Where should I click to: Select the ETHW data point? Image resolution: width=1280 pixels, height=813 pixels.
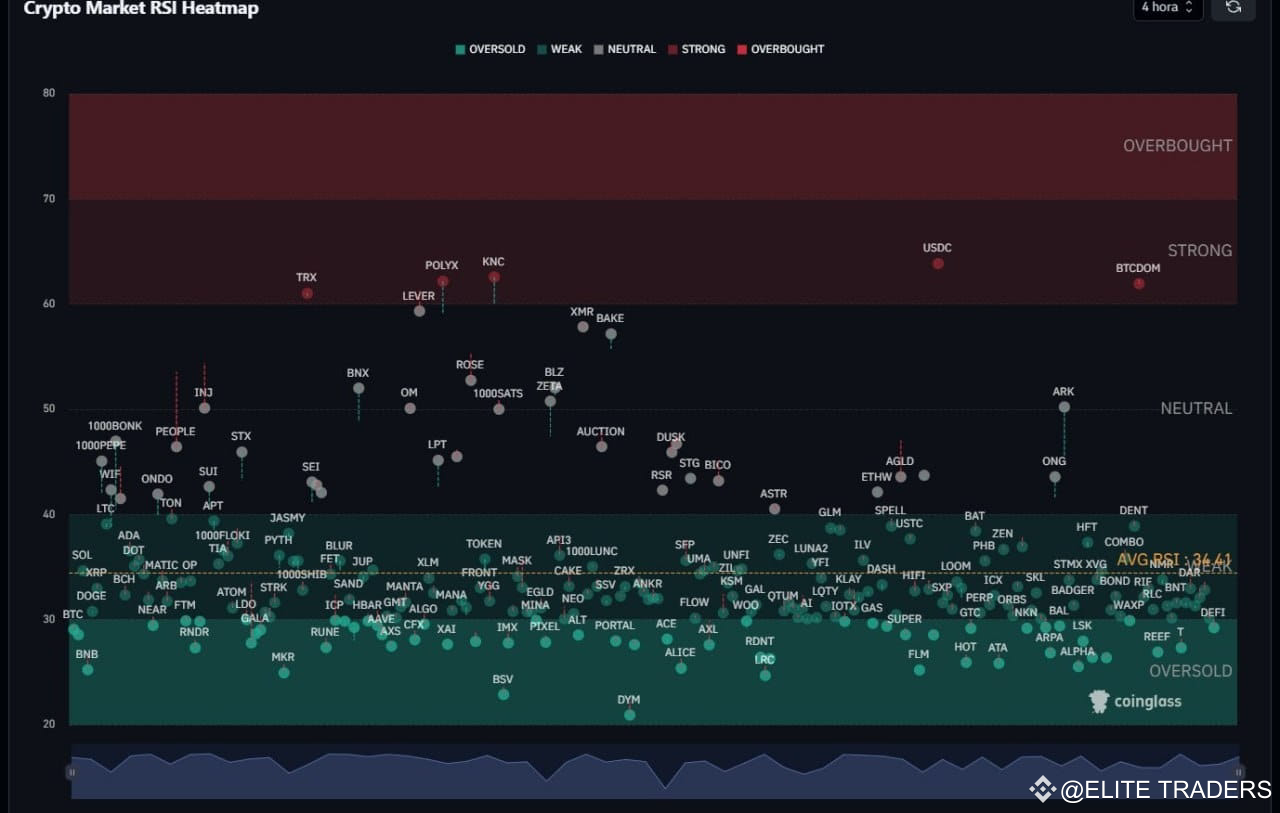[878, 492]
